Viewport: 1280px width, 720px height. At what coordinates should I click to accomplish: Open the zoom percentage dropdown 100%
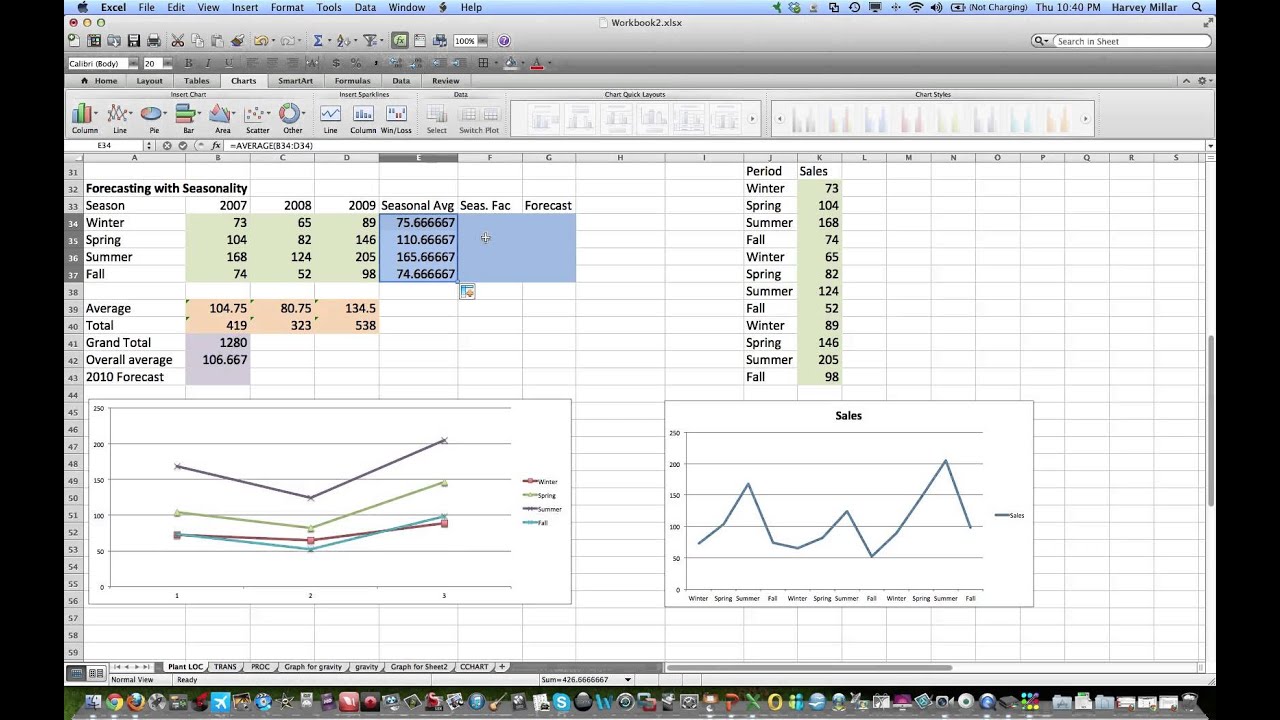click(485, 41)
